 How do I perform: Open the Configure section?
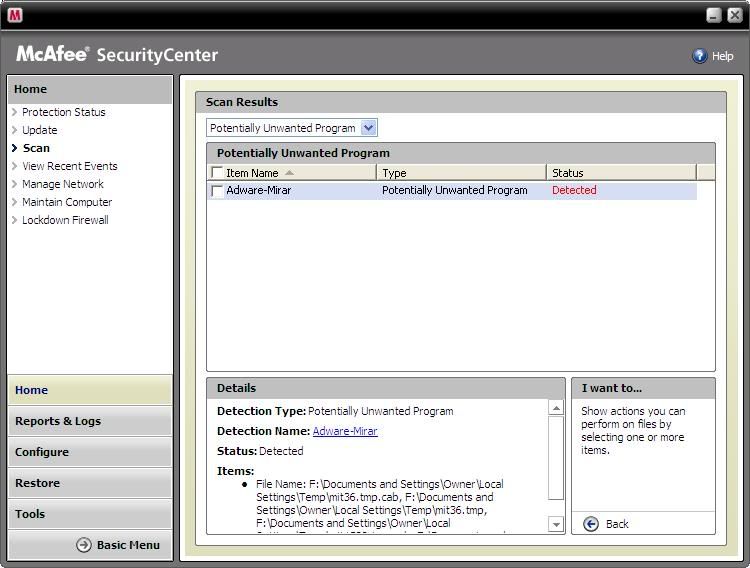coord(89,452)
